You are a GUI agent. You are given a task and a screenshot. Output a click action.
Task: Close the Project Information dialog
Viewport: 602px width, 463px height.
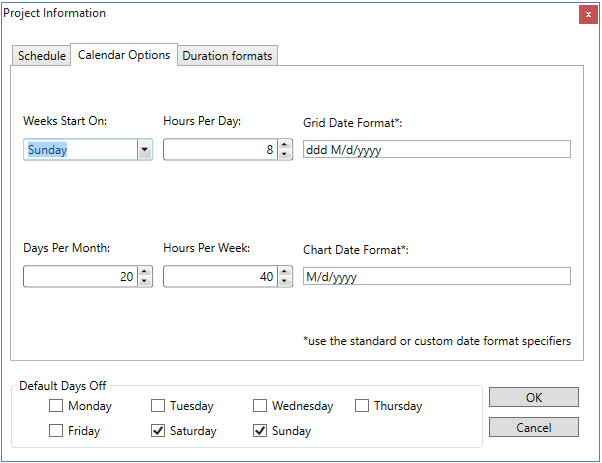586,14
